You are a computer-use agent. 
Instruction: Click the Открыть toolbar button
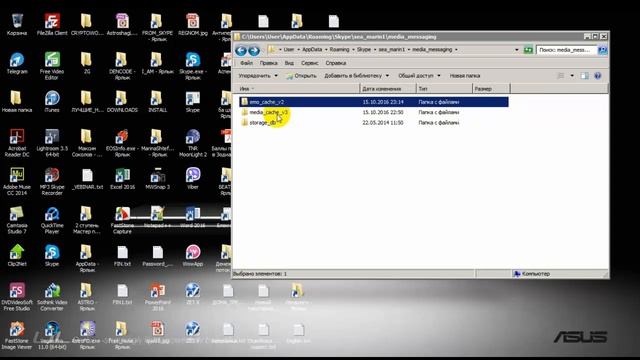tap(301, 76)
